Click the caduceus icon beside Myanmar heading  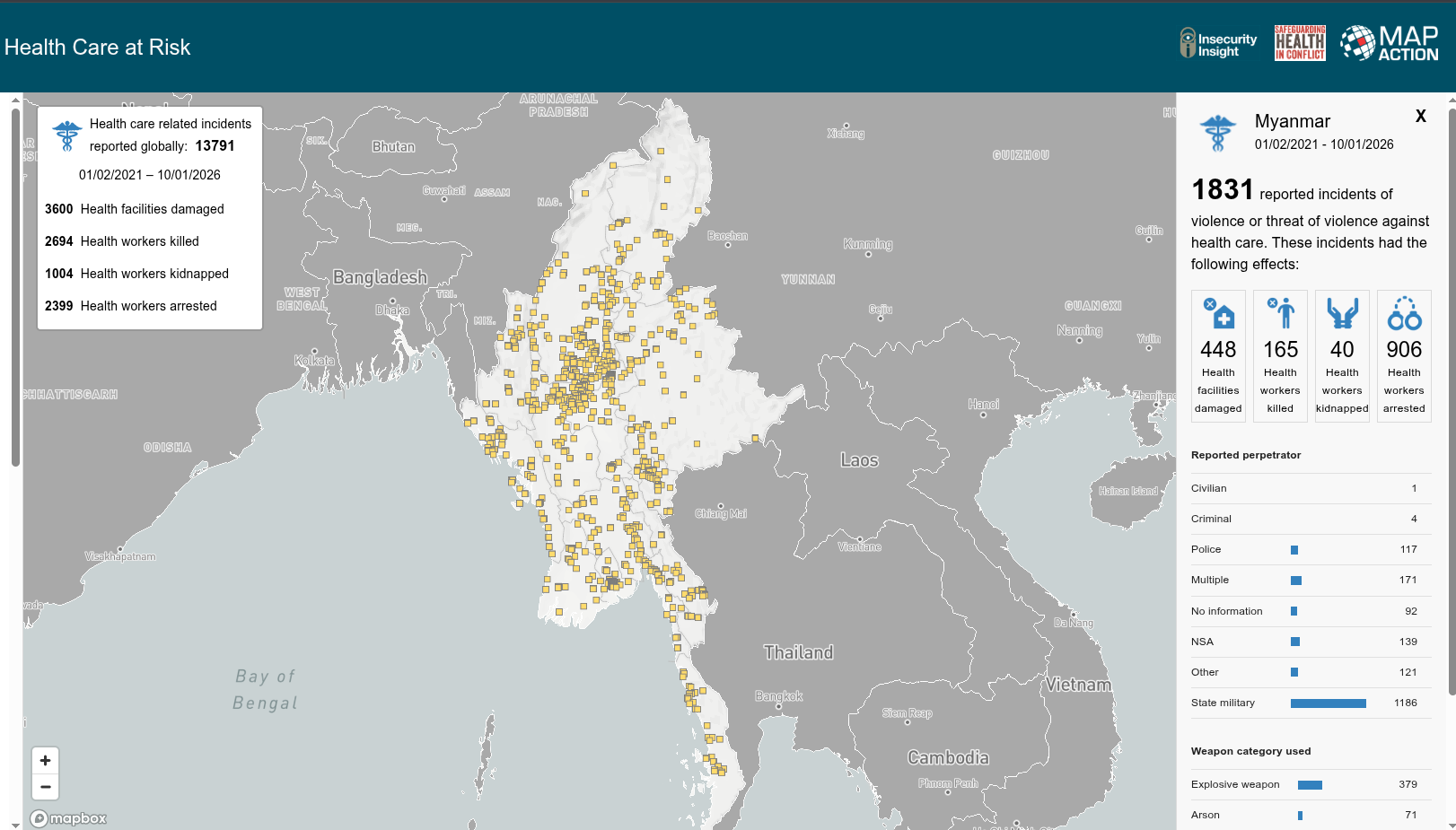(1218, 133)
